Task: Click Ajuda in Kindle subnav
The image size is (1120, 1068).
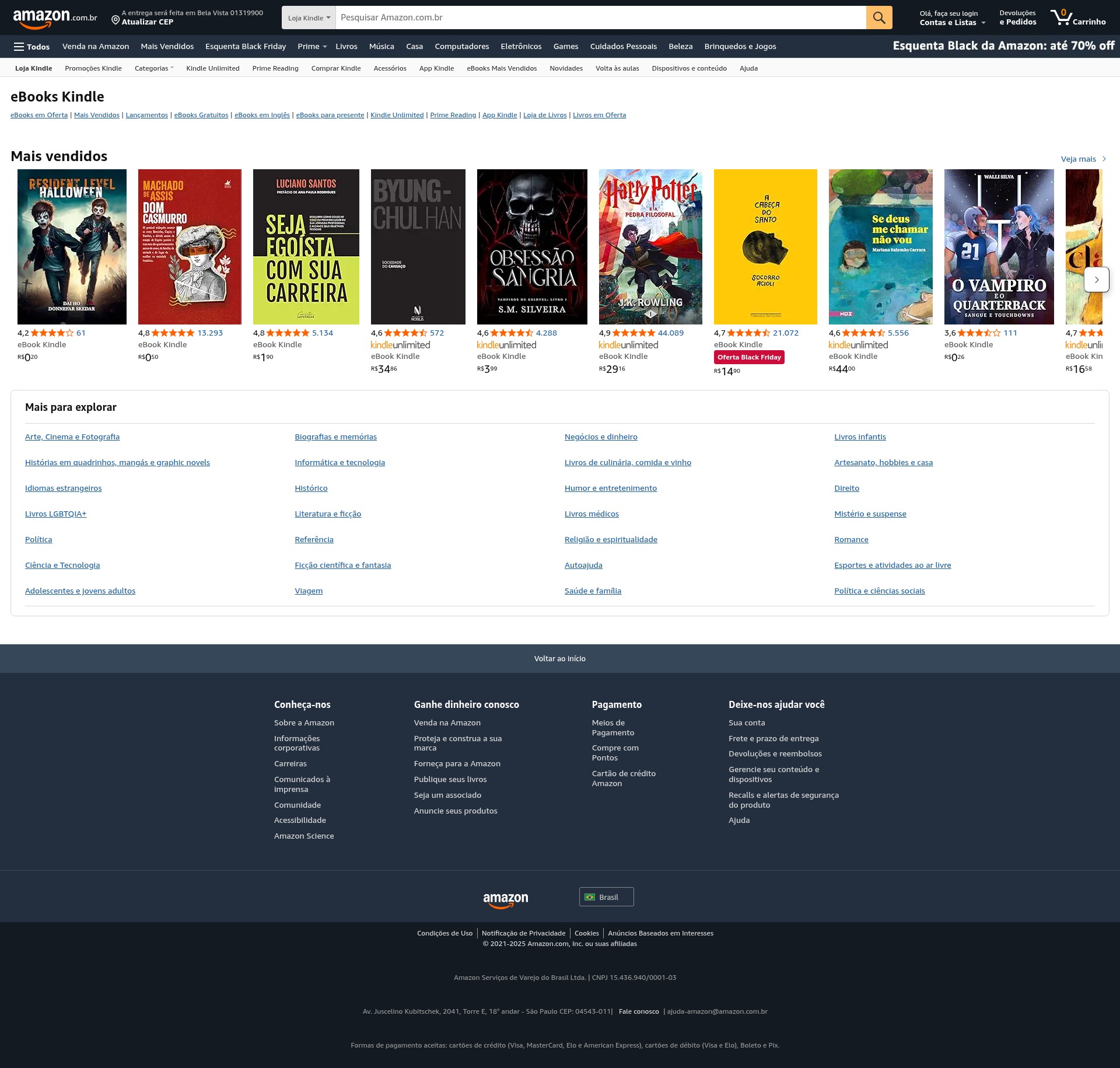Action: (x=748, y=68)
